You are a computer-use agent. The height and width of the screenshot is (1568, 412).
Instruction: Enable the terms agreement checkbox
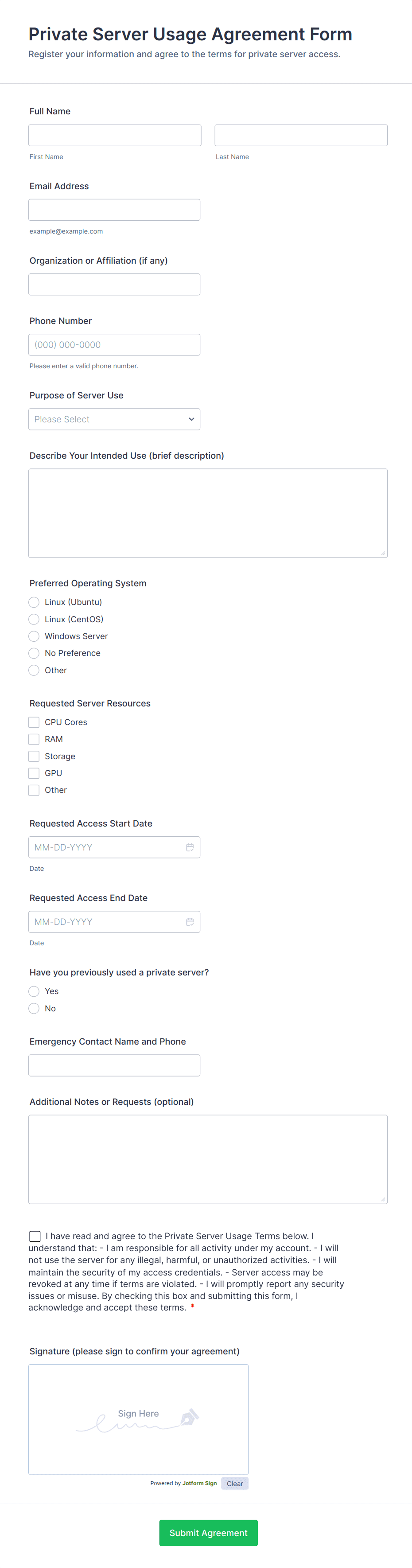coord(35,1236)
